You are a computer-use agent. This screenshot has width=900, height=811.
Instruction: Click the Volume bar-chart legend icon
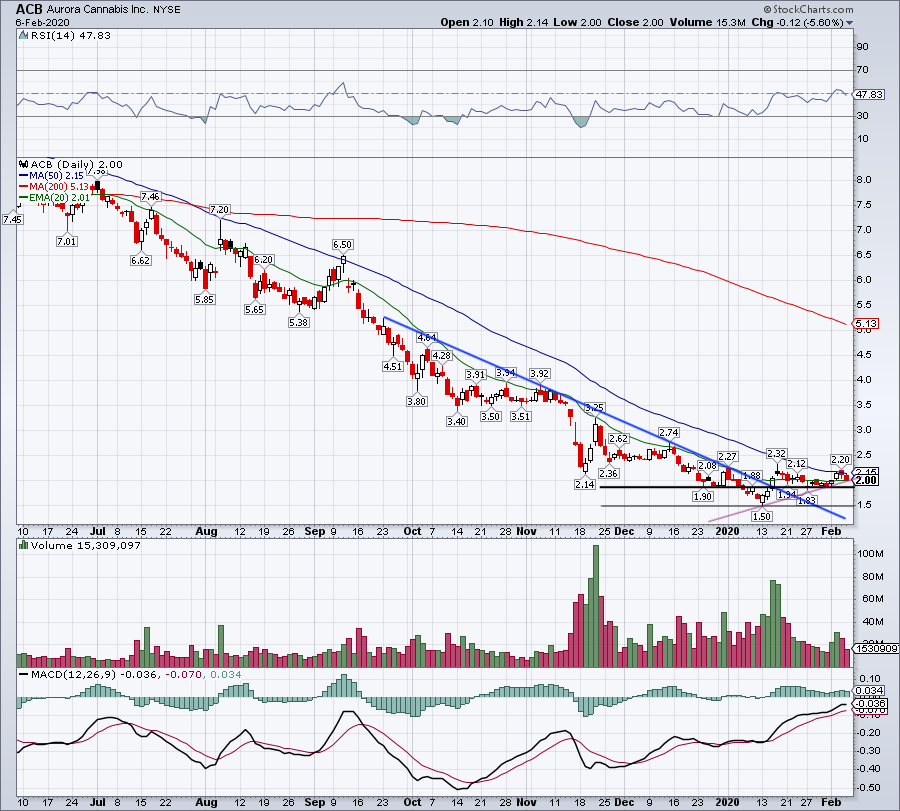(x=24, y=545)
